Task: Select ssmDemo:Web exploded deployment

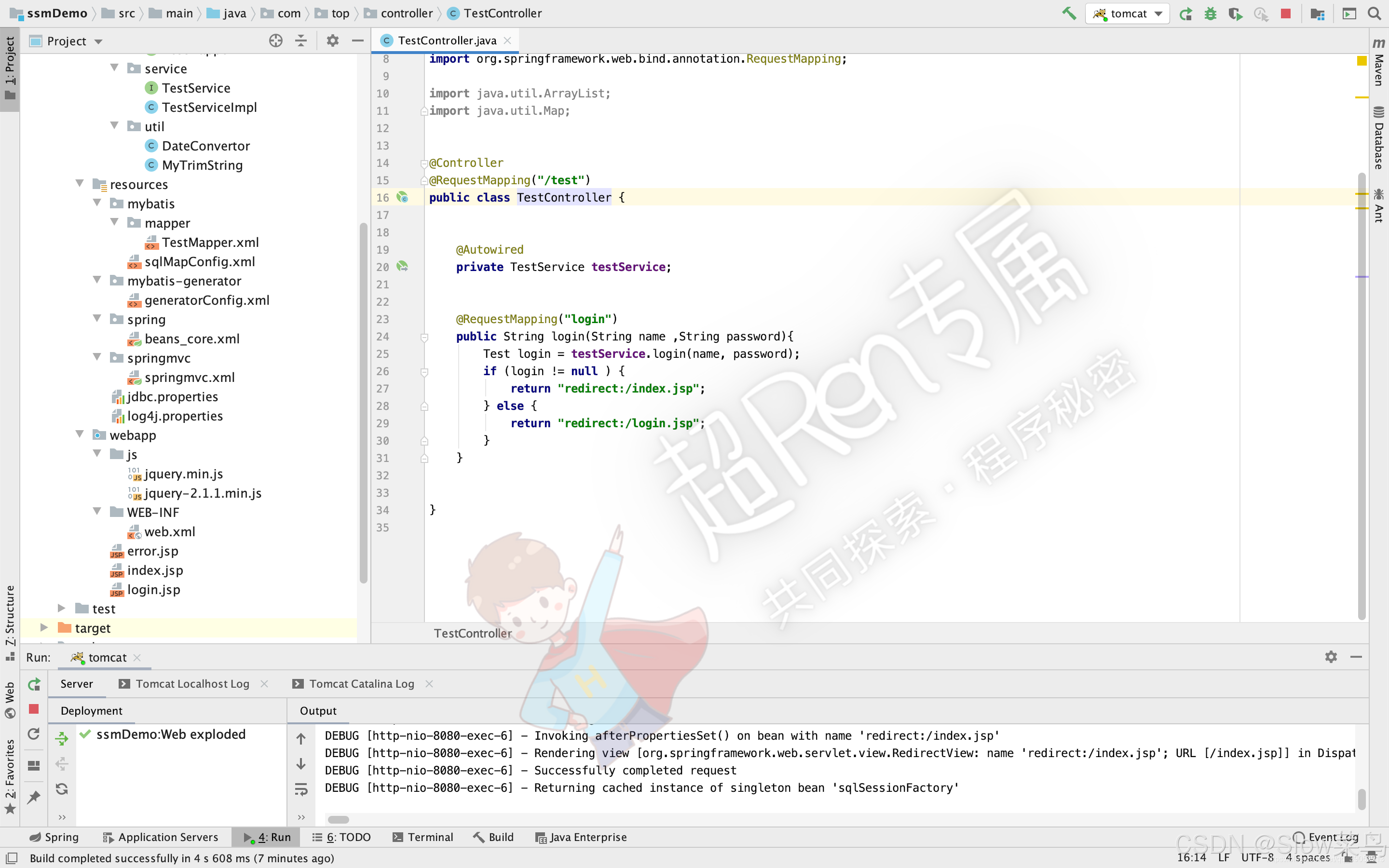Action: [170, 734]
